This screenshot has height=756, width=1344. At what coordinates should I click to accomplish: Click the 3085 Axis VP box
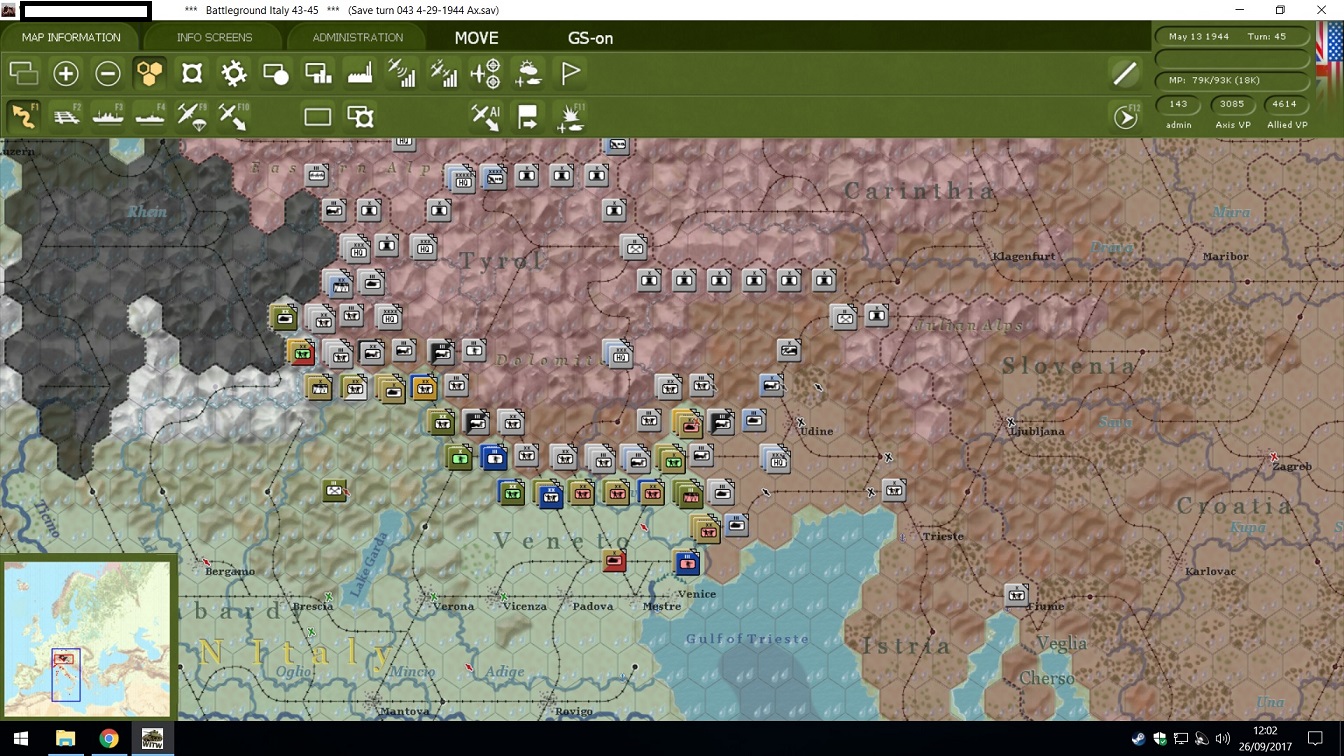(1232, 104)
